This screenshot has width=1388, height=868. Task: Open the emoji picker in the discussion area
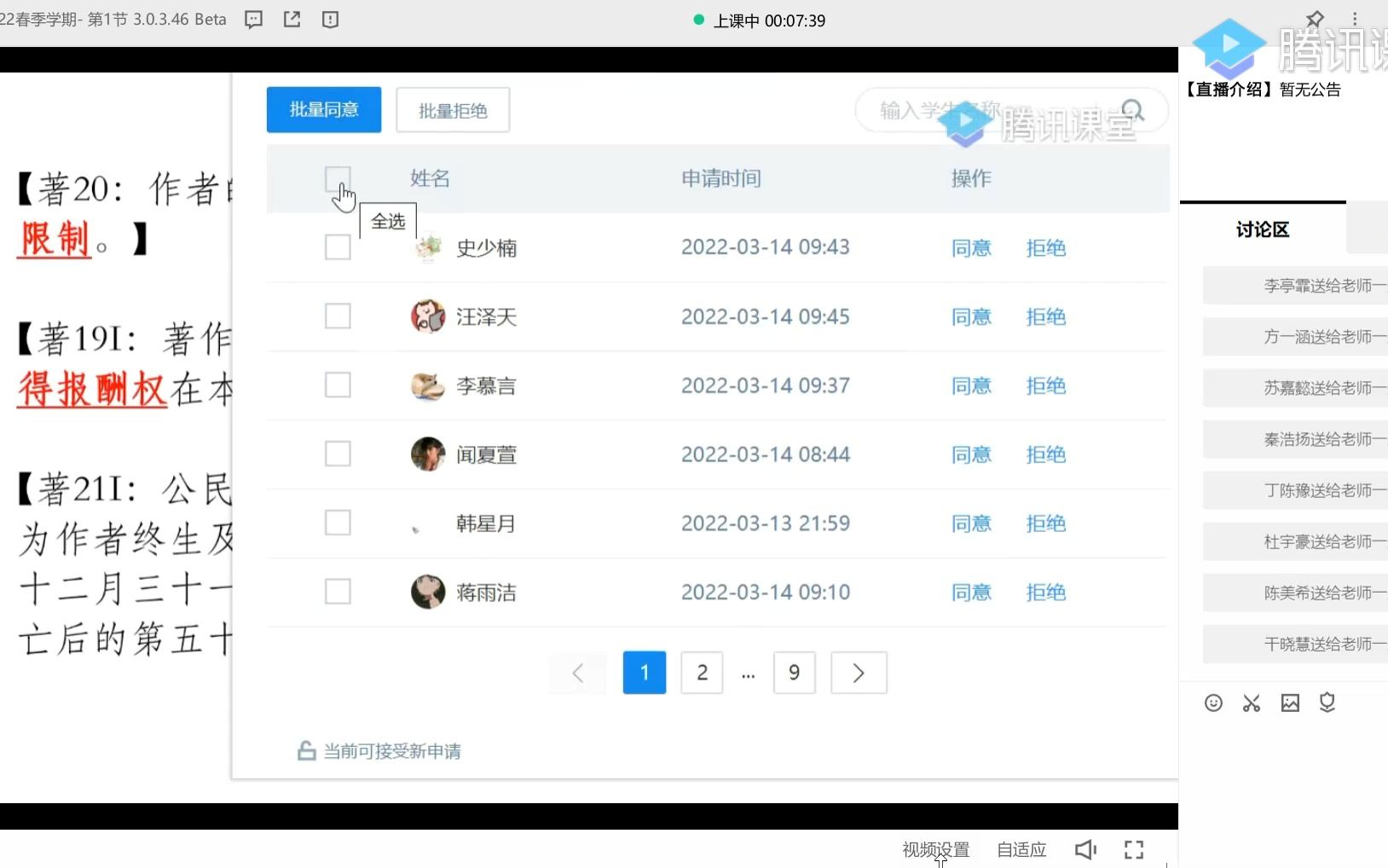pos(1214,703)
